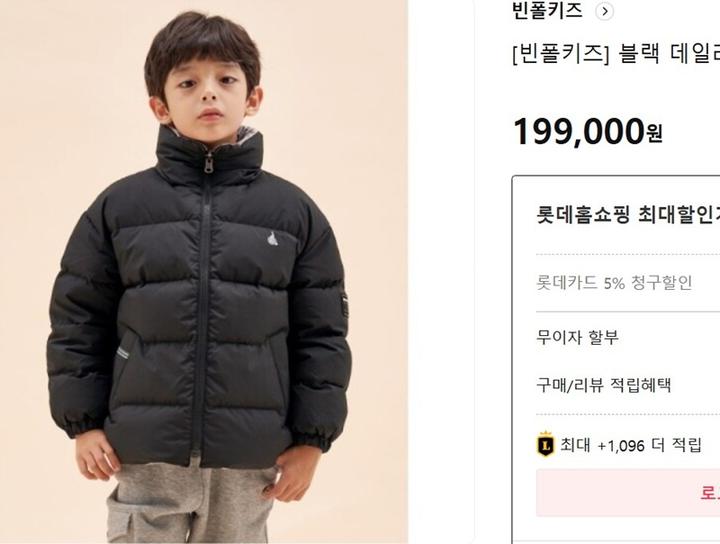Open the 빈폴키즈 brand shop link
720x544 pixels.
click(547, 11)
